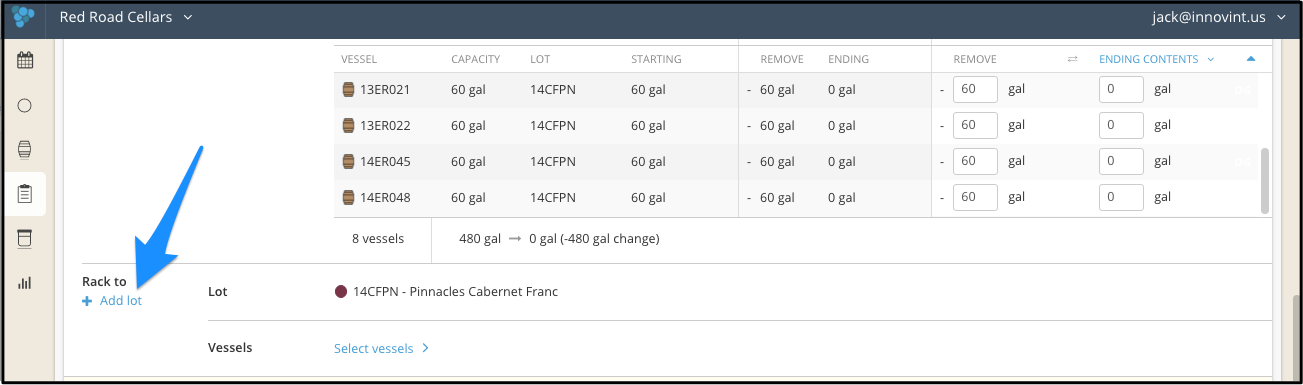
Task: Open the Ending Contents column dropdown
Action: pos(1157,60)
